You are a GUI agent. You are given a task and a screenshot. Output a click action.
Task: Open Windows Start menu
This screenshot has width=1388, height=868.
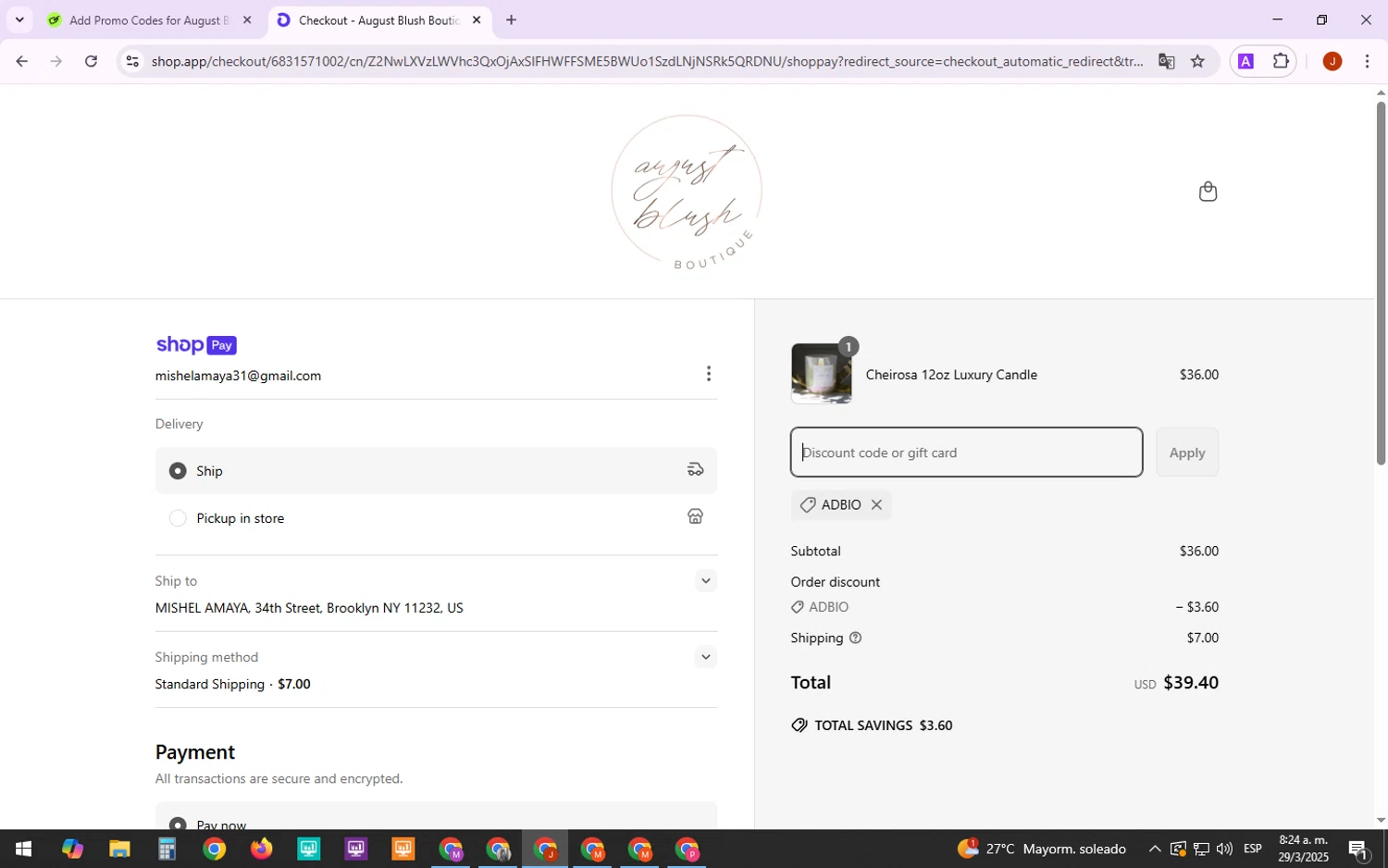[23, 849]
